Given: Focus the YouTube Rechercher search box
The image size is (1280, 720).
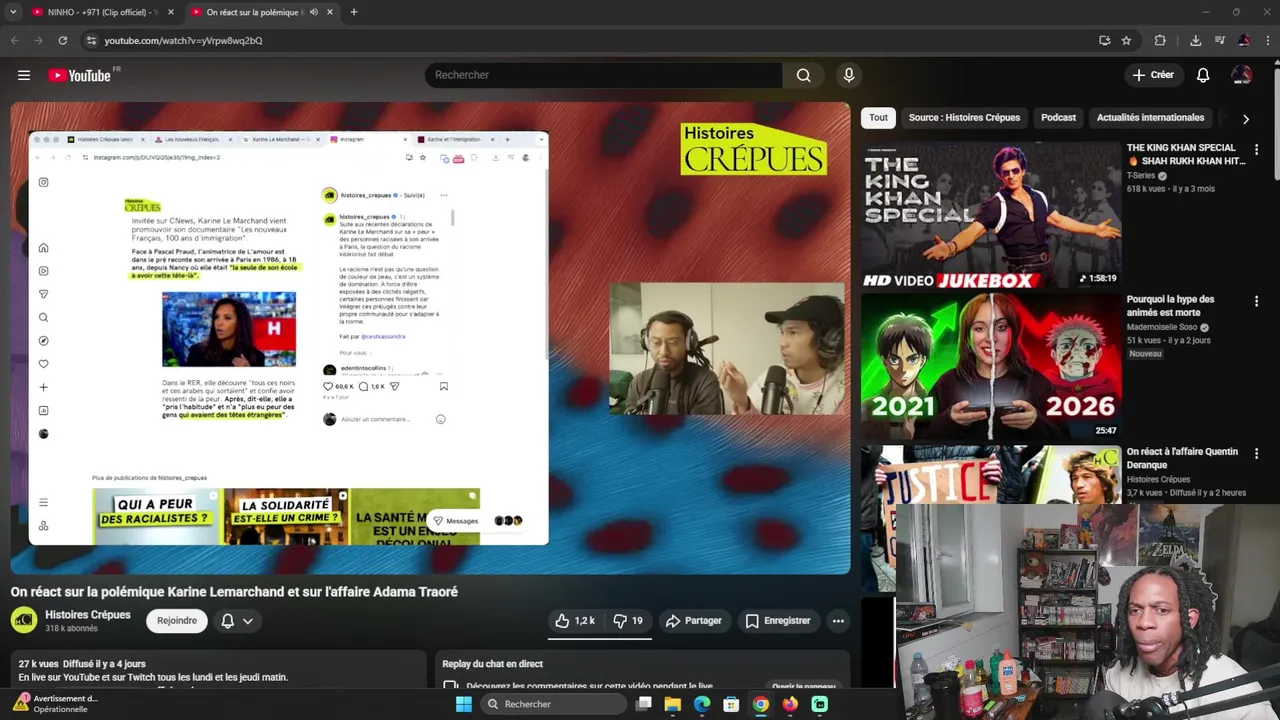Looking at the screenshot, I should coord(604,75).
